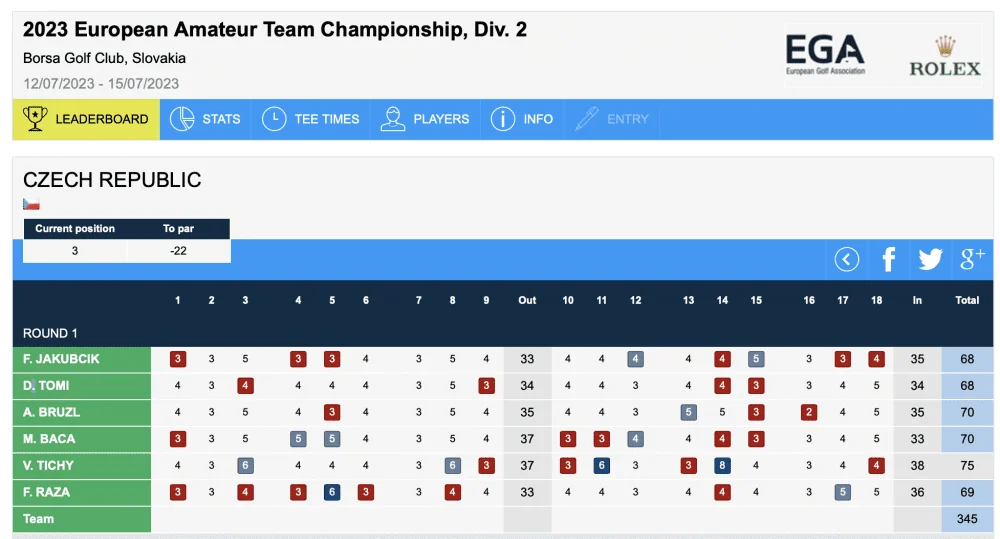The image size is (1000, 539).
Task: Click the clock icon for Tee Times
Action: (x=274, y=119)
